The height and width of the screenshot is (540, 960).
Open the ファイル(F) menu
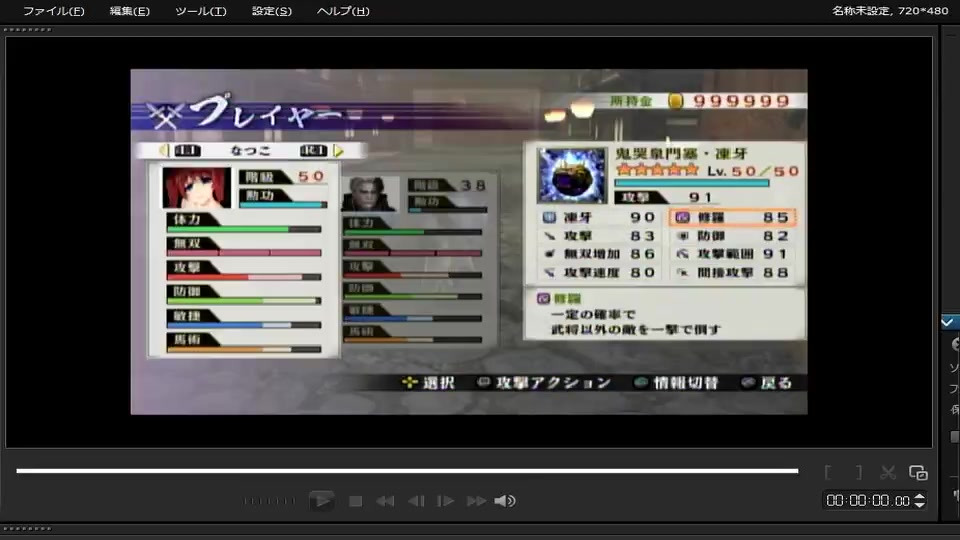tap(53, 11)
